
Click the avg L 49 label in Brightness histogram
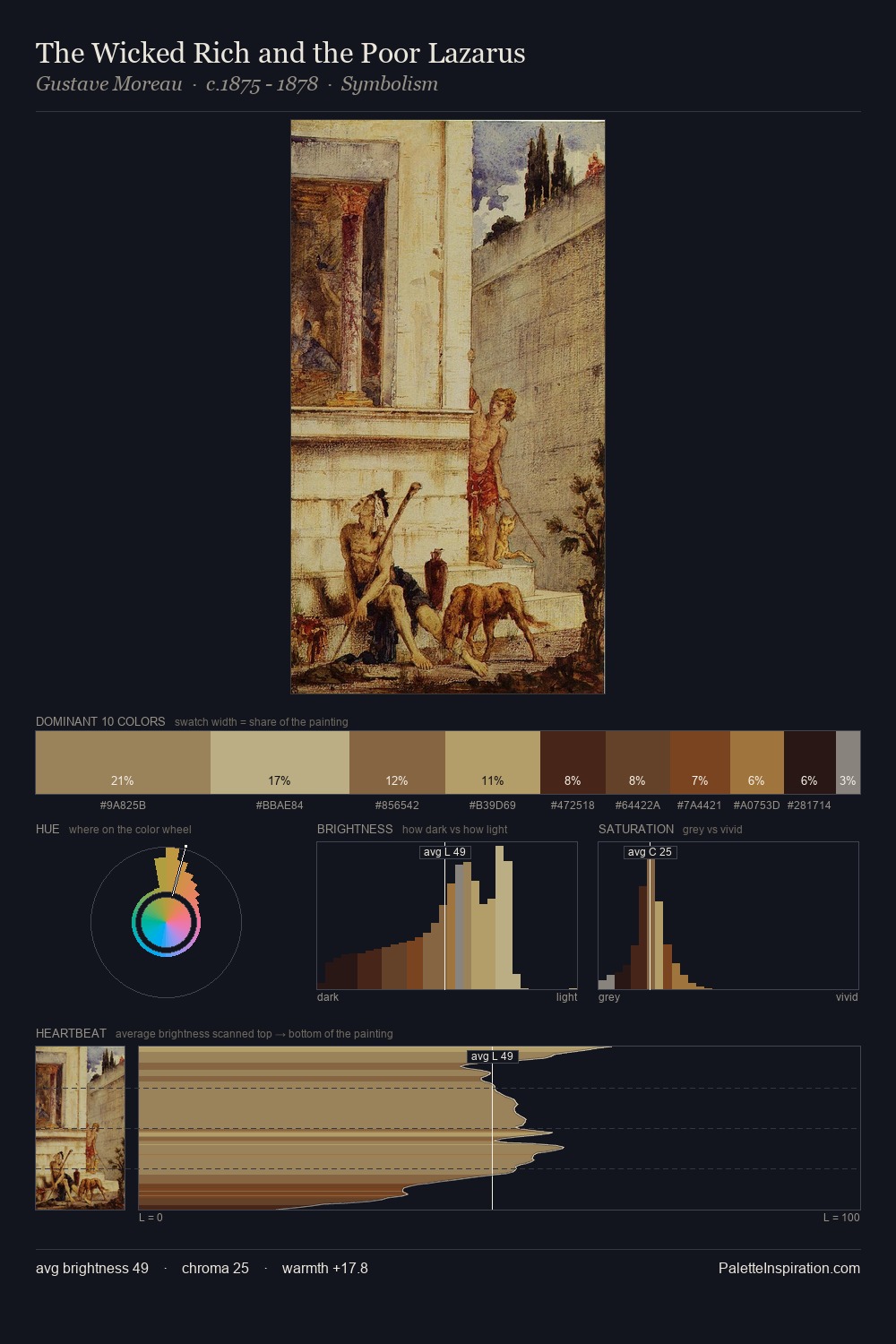(x=445, y=852)
